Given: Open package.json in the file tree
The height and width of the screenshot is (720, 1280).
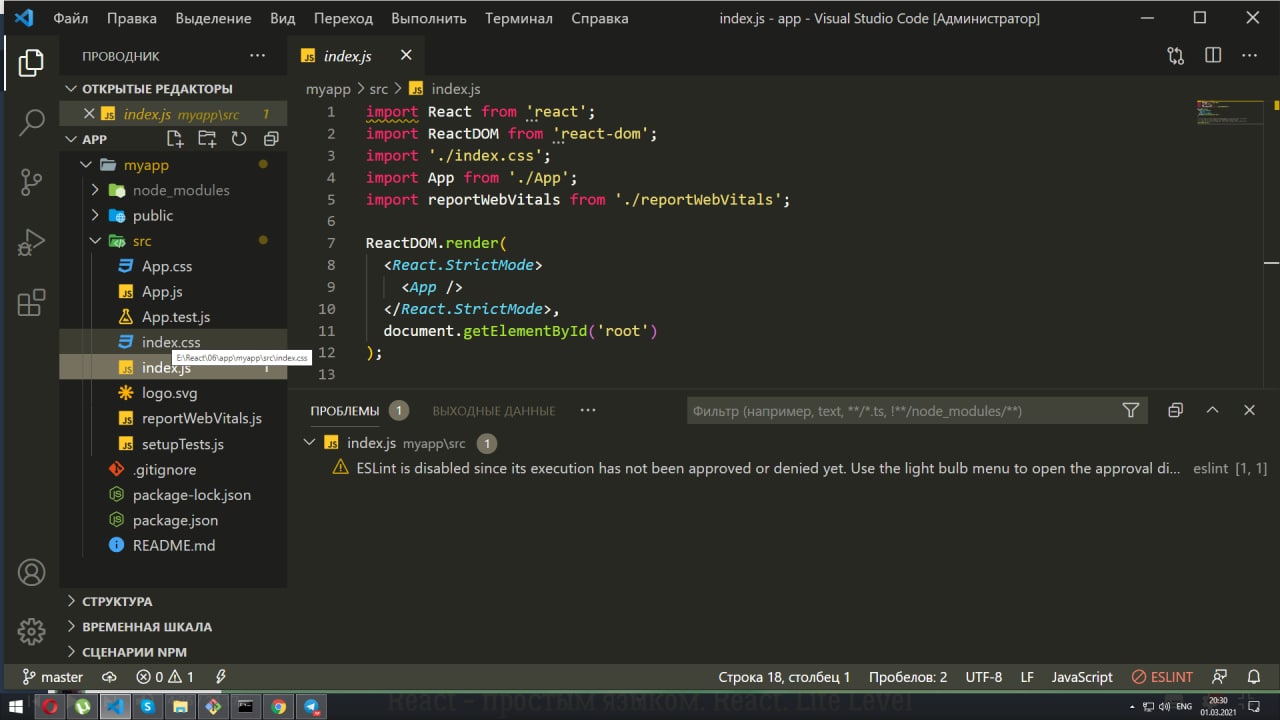Looking at the screenshot, I should [173, 520].
